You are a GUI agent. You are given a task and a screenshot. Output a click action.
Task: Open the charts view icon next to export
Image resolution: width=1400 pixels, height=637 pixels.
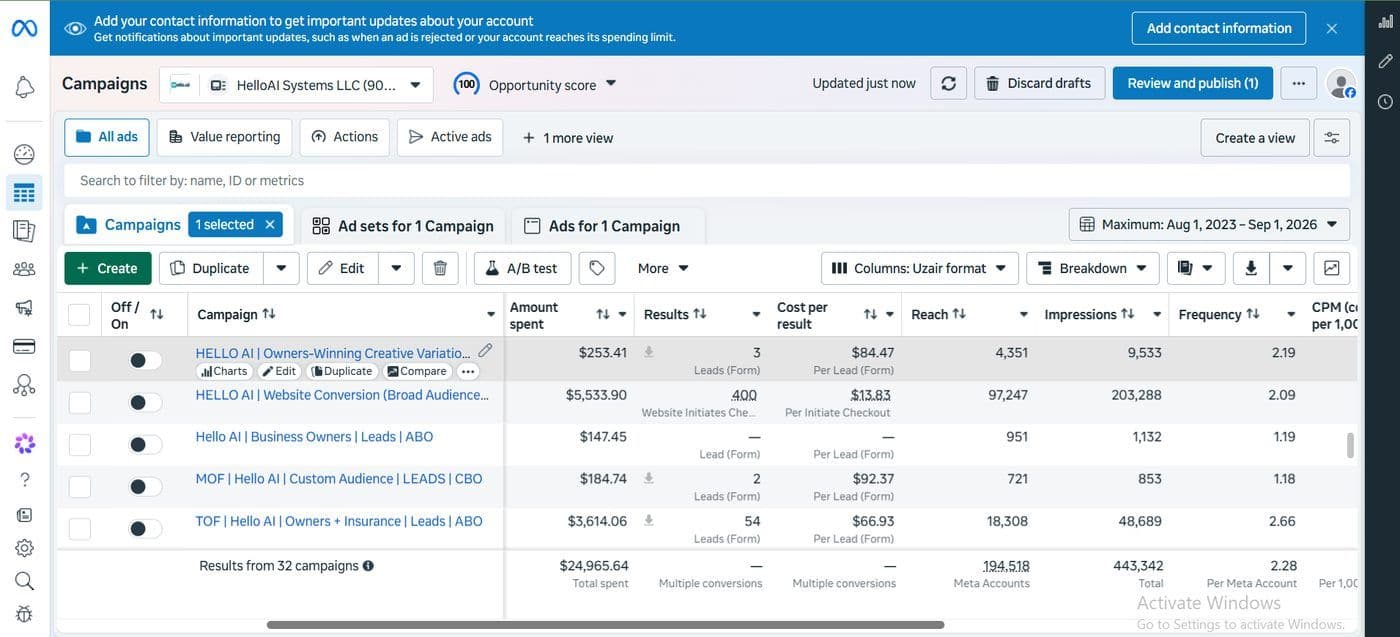click(x=1332, y=268)
